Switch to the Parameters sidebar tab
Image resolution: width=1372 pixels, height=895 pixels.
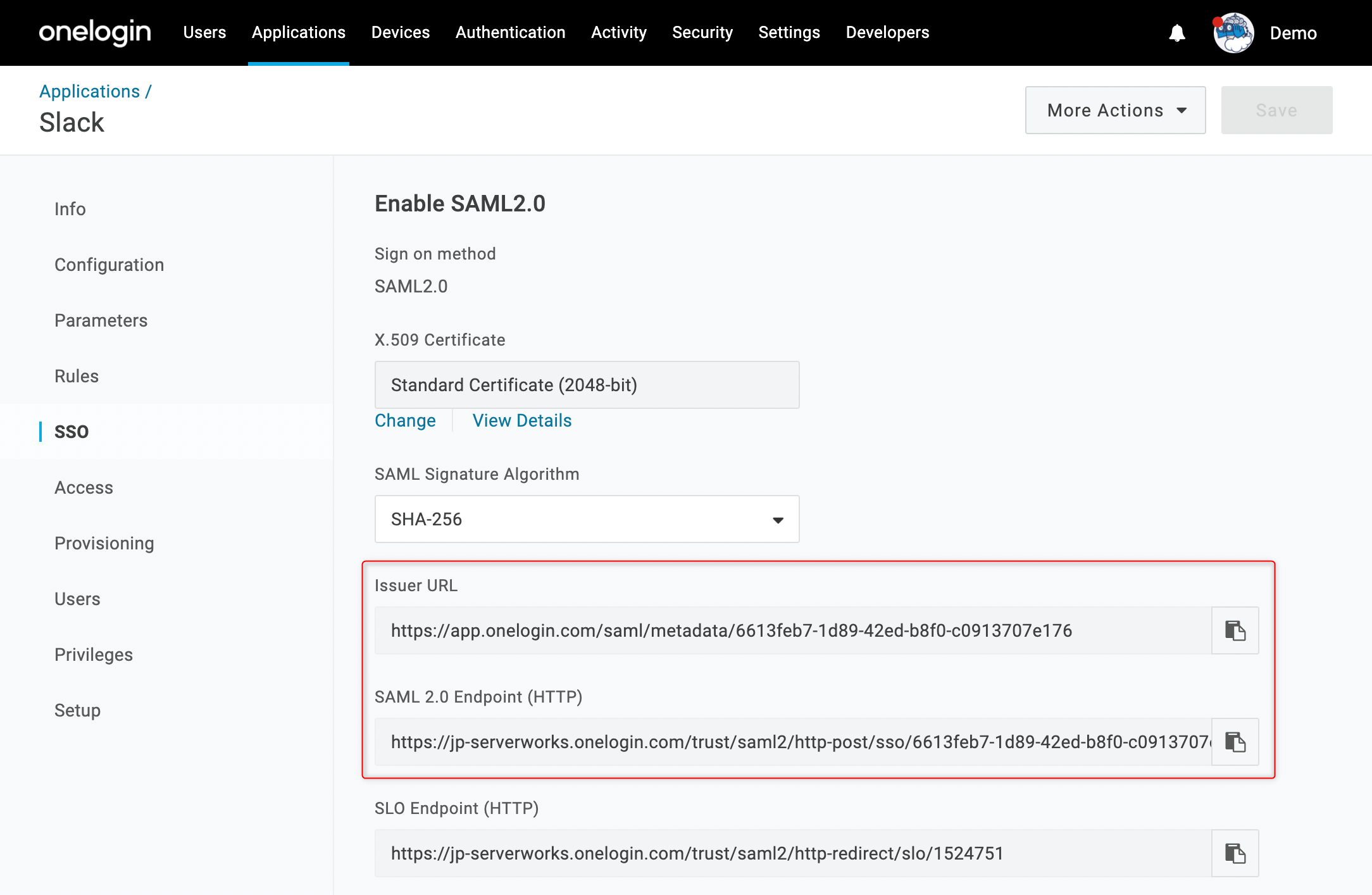tap(101, 320)
